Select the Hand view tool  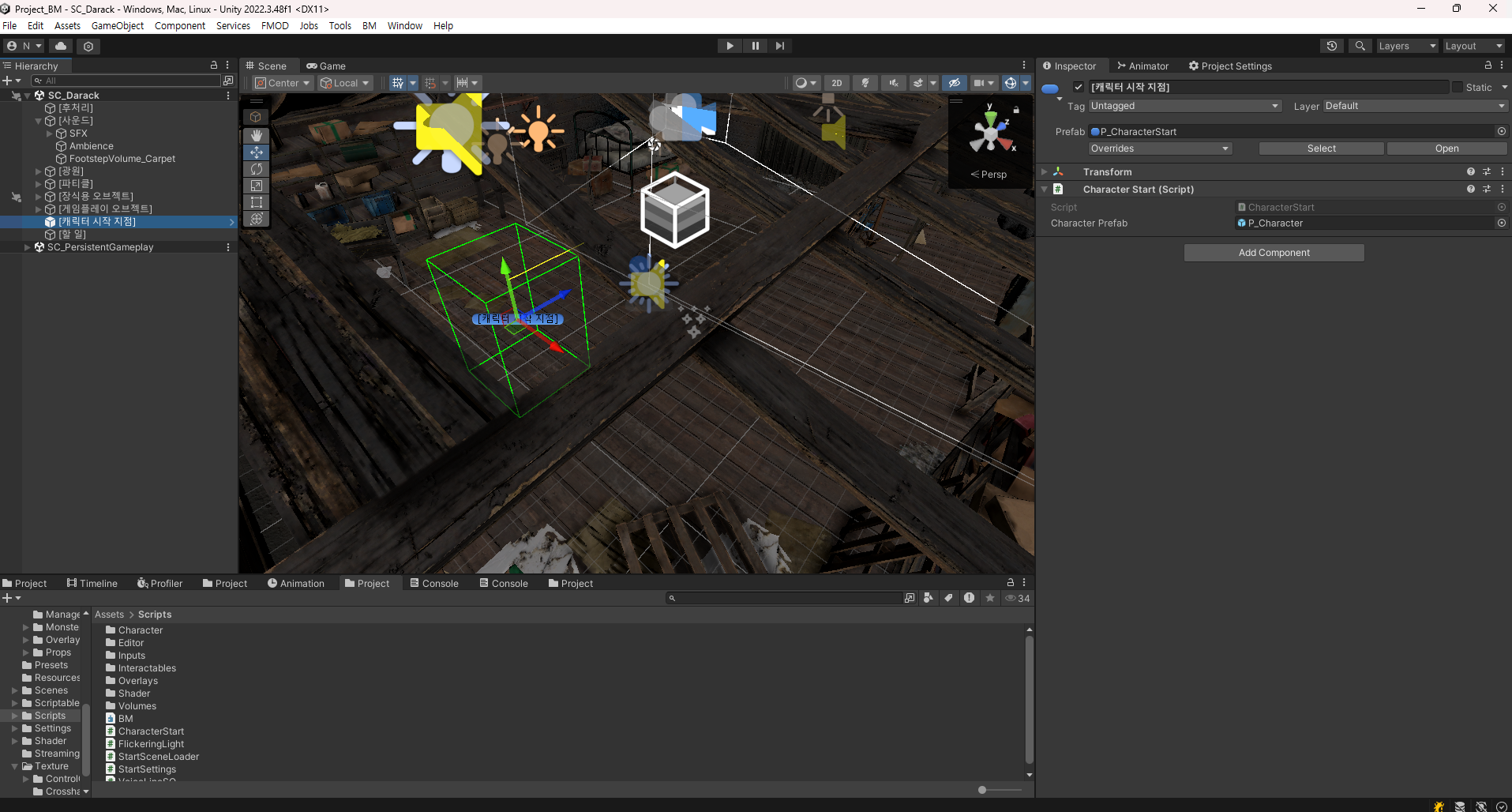(257, 135)
